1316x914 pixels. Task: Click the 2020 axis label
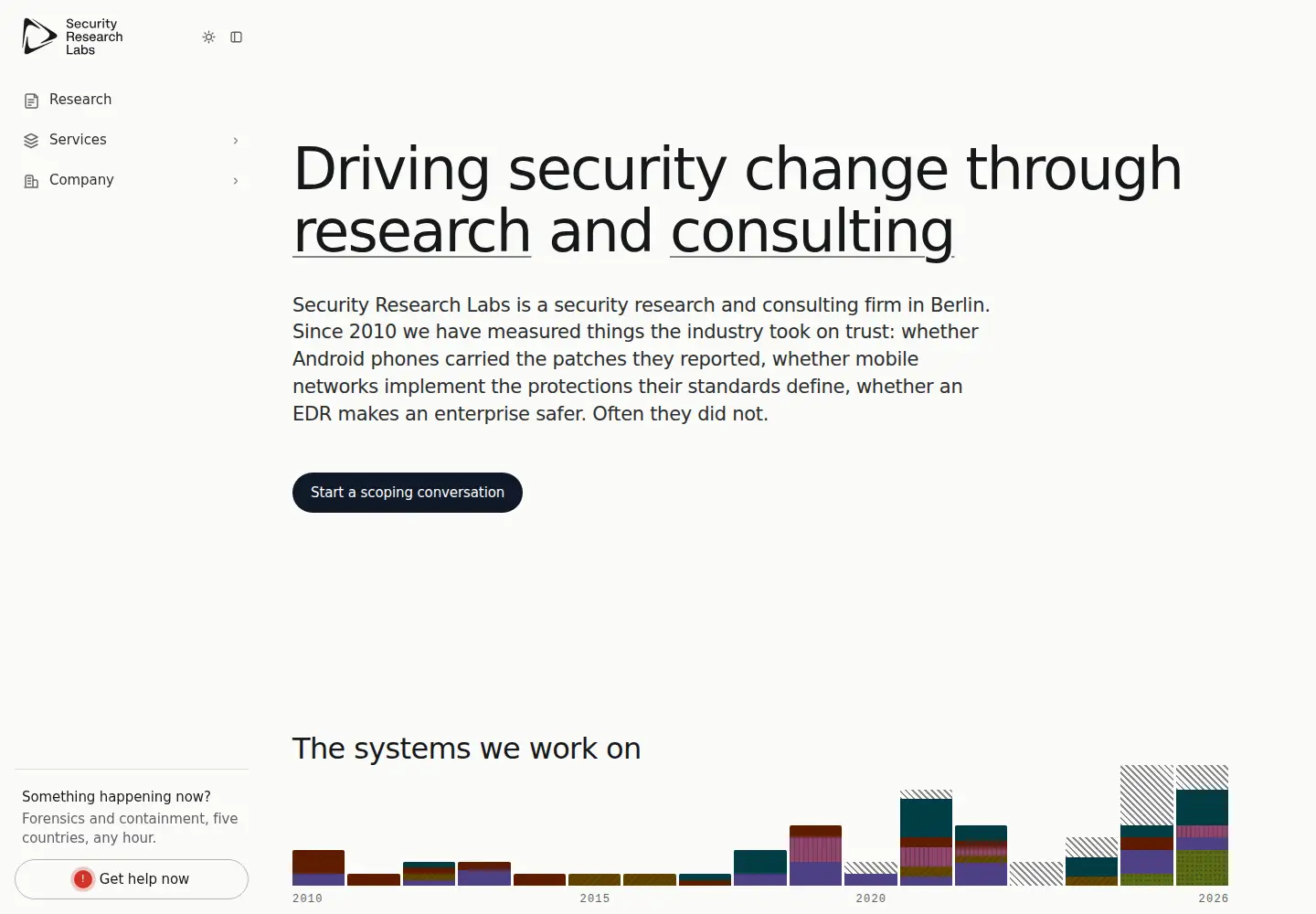click(871, 898)
